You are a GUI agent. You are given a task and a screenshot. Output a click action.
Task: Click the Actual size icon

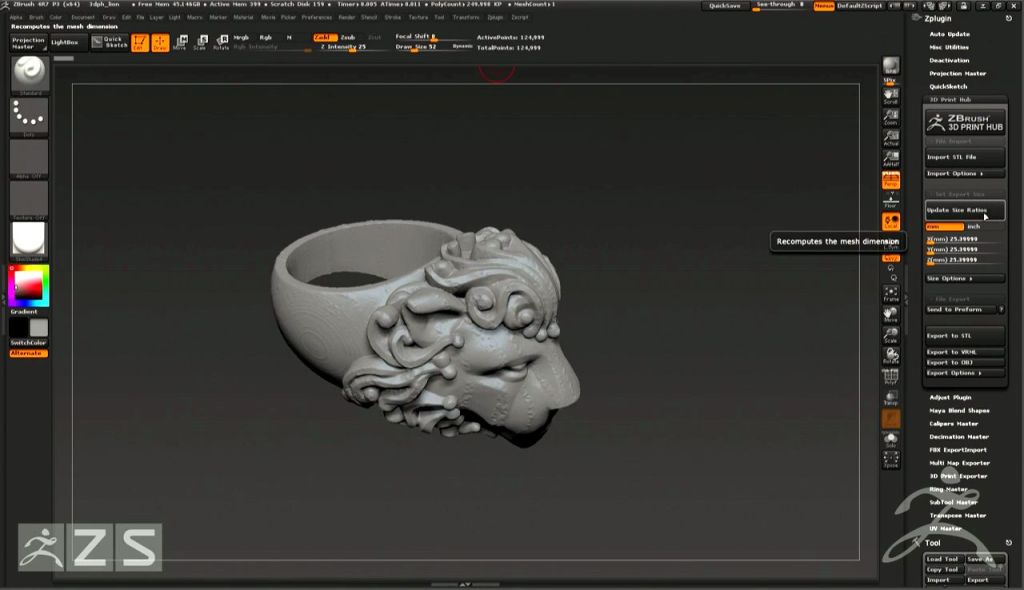click(x=891, y=138)
